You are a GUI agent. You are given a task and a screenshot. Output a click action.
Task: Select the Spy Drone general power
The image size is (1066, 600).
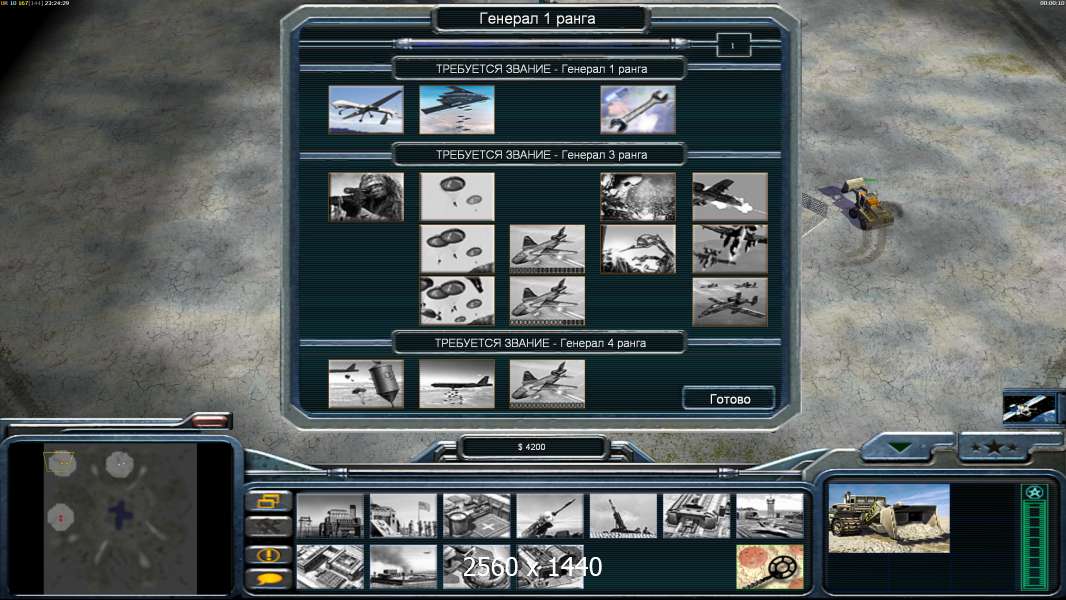click(366, 109)
